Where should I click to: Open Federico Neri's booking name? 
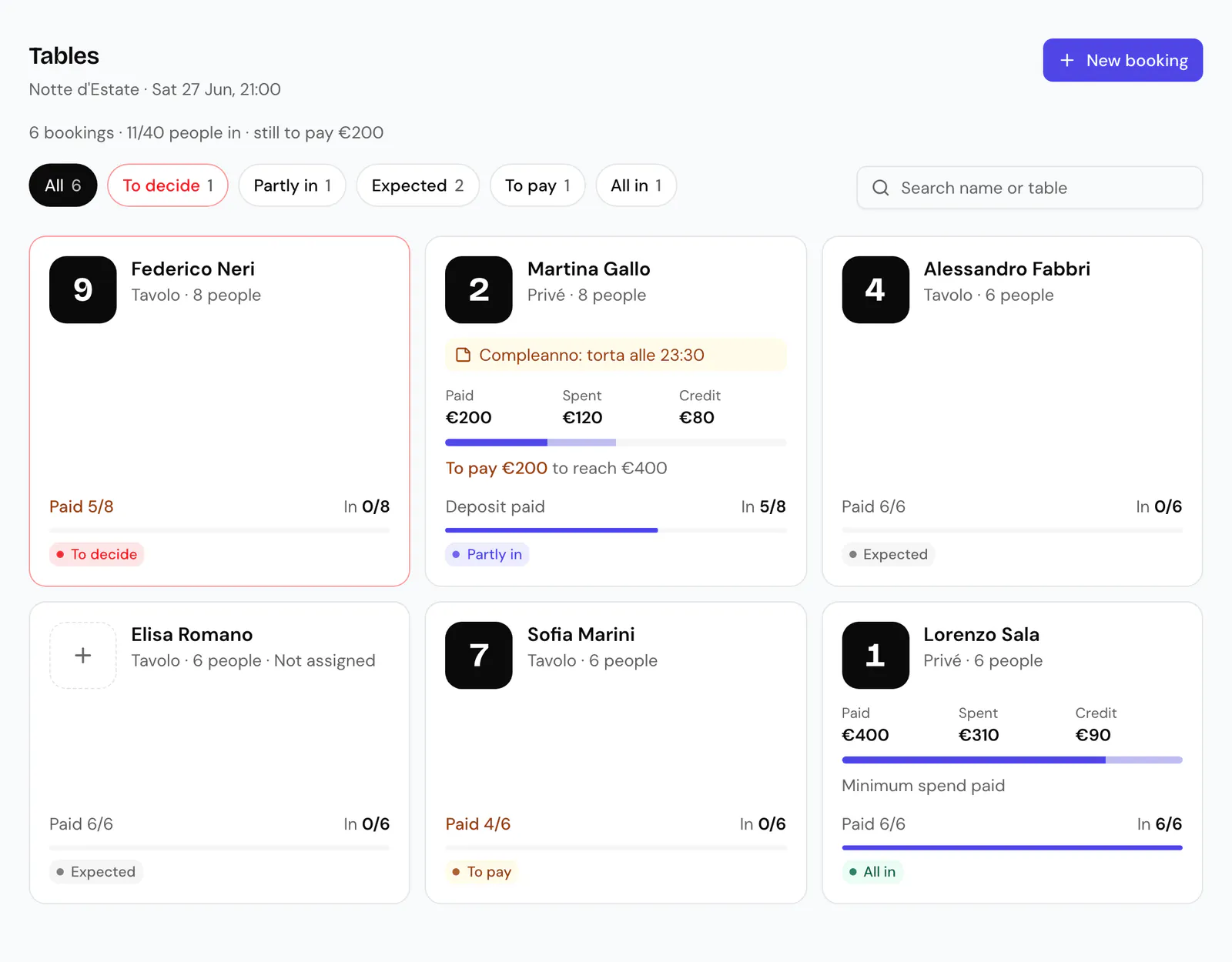tap(192, 269)
